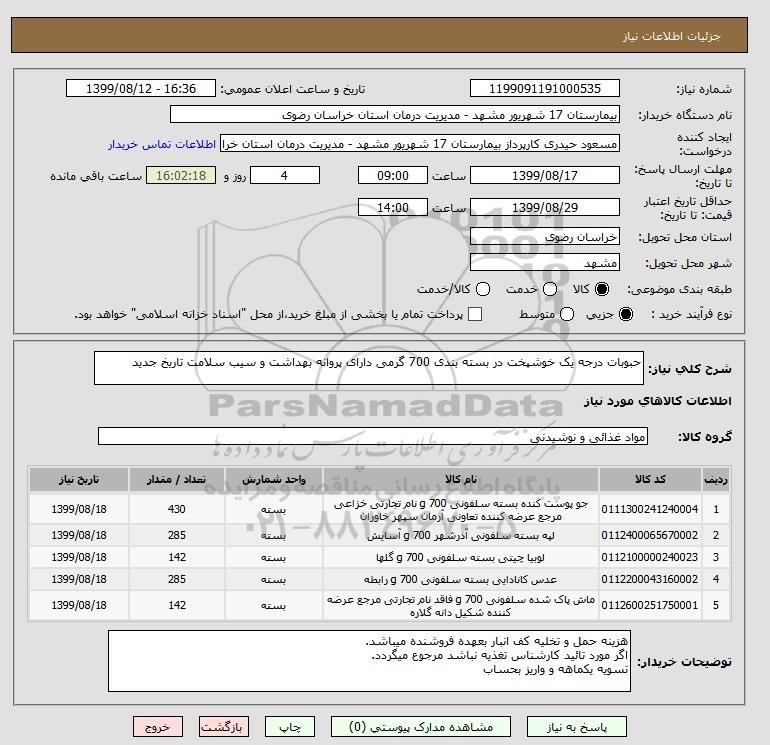Click the price validity time 14:00

tap(393, 207)
